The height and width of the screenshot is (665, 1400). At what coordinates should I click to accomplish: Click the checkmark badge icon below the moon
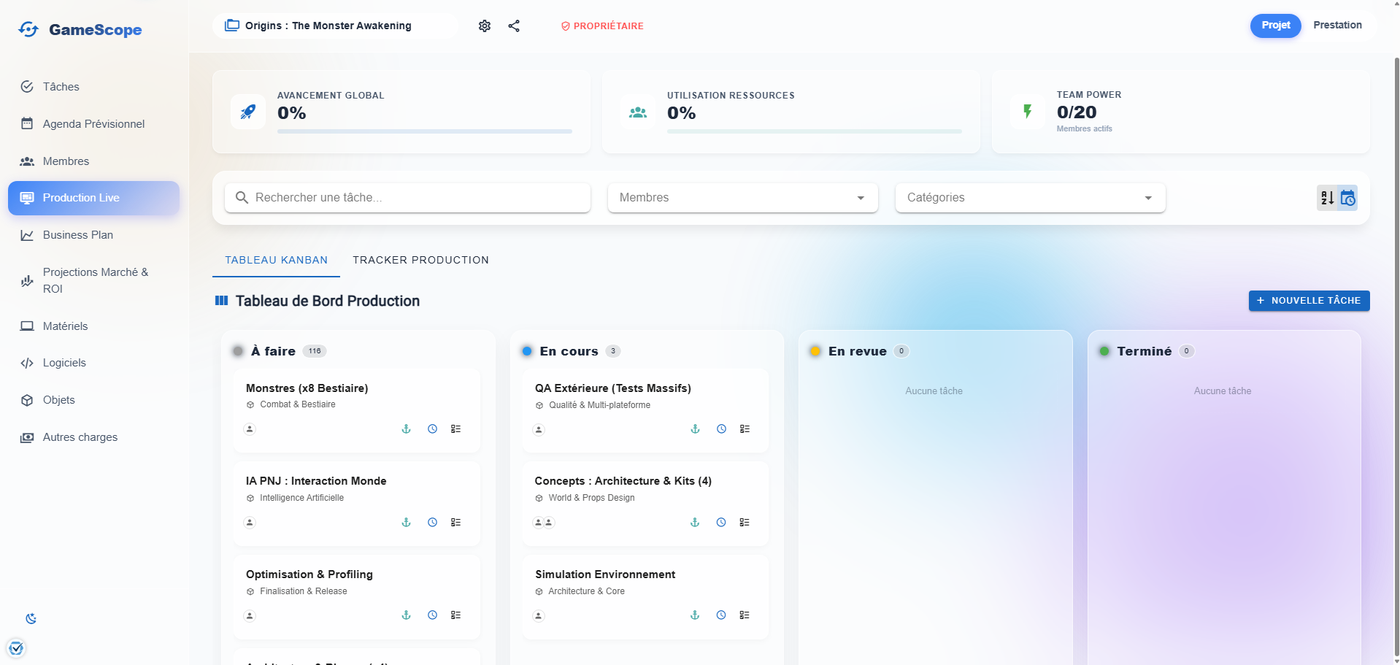pos(16,648)
